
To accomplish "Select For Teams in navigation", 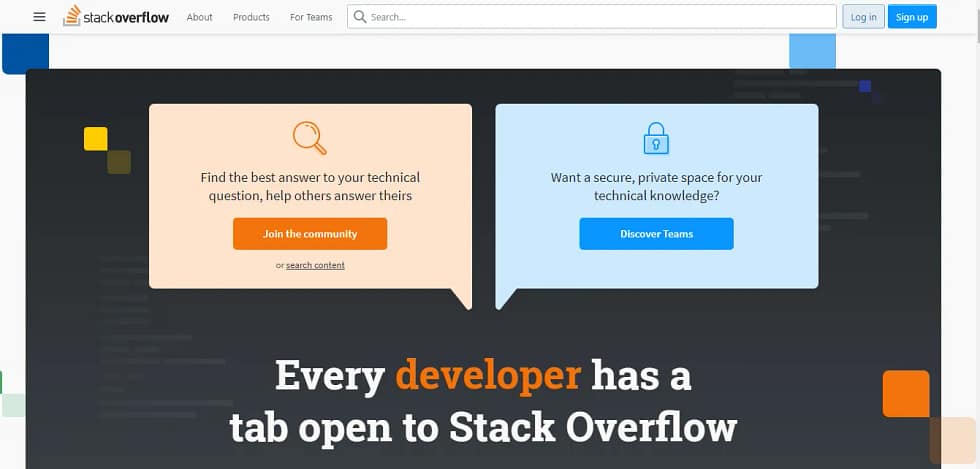I will tap(311, 17).
